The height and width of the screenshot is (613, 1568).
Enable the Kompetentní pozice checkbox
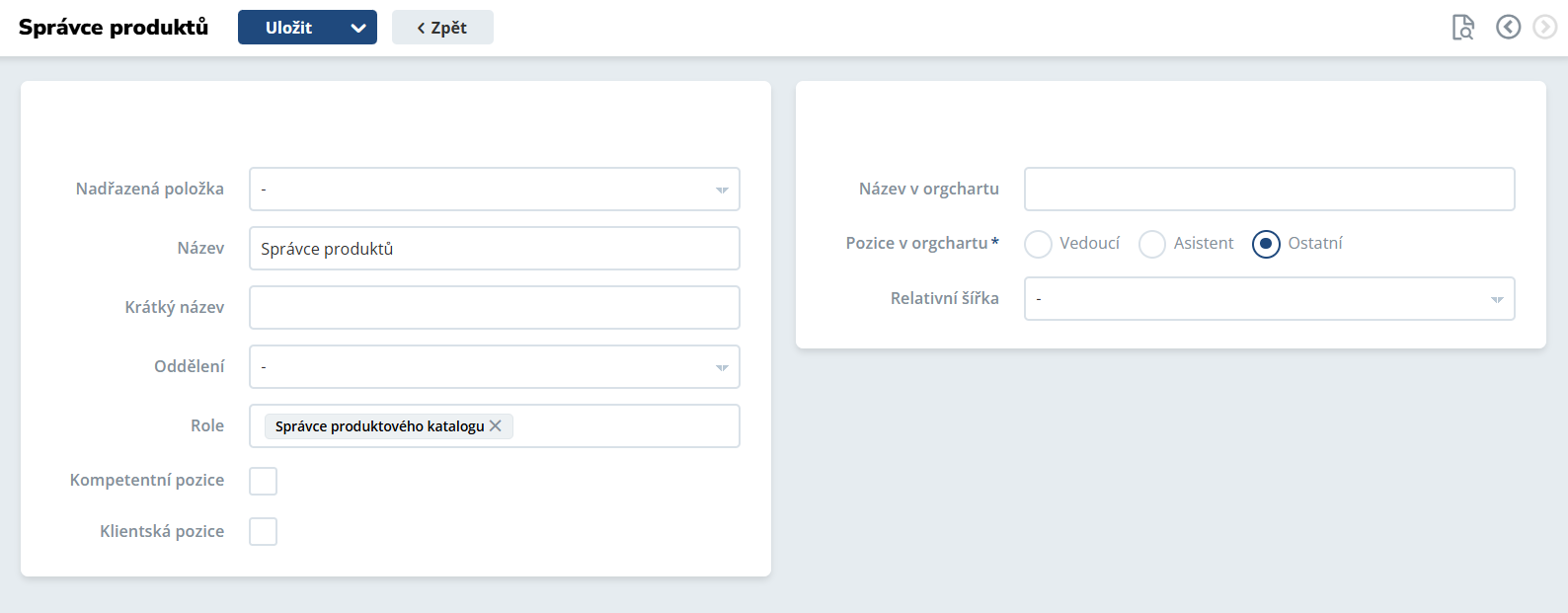[264, 481]
